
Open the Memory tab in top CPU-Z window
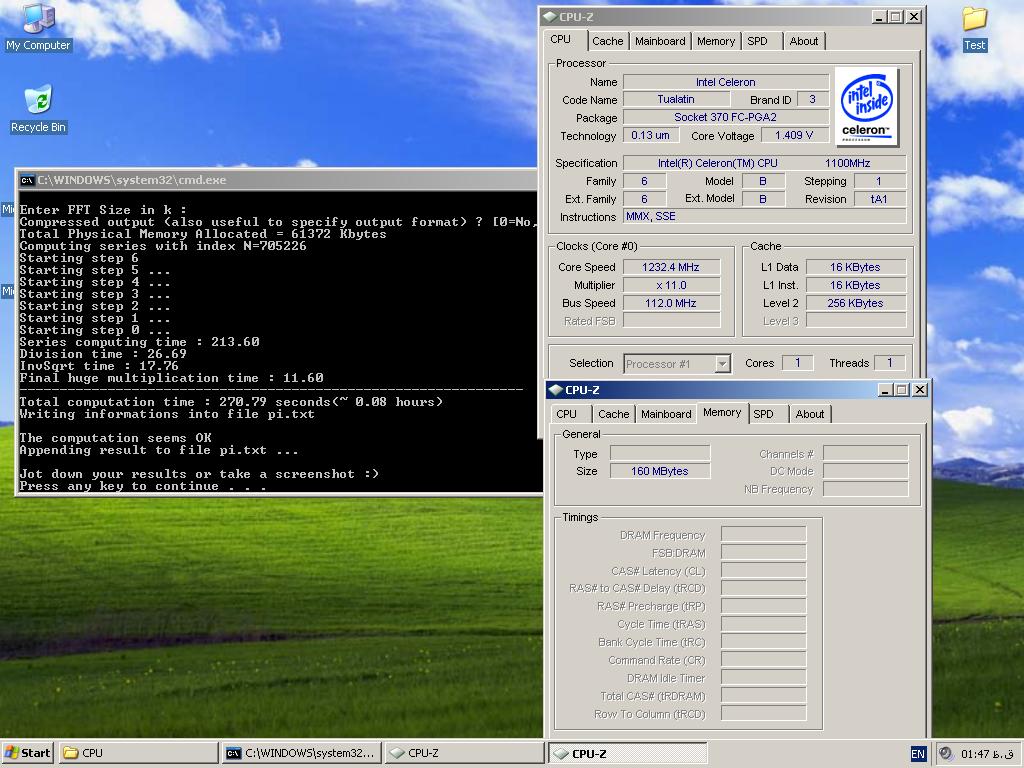716,41
